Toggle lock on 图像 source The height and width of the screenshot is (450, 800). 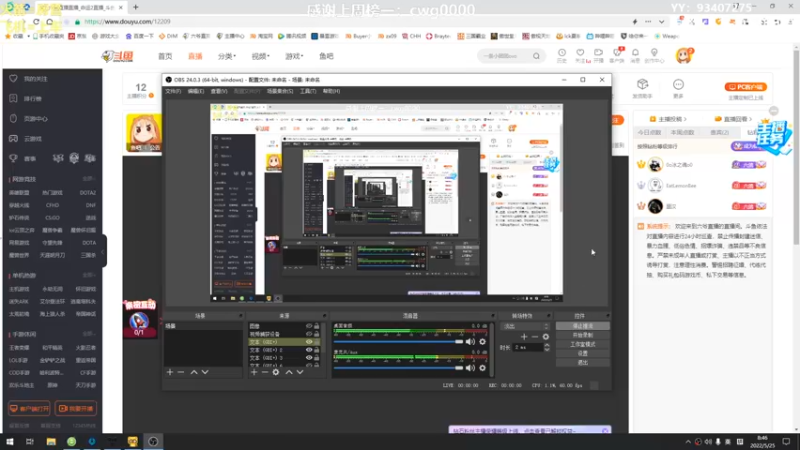pyautogui.click(x=317, y=326)
